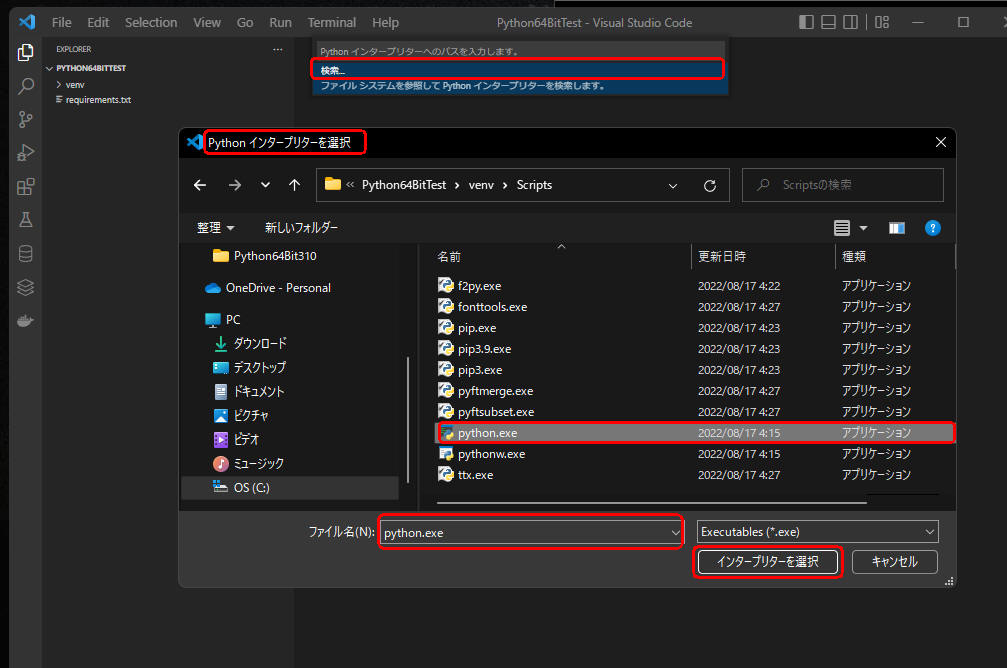Click the 新しいフォルダー button
Screen dimensions: 1007x668
[x=301, y=227]
